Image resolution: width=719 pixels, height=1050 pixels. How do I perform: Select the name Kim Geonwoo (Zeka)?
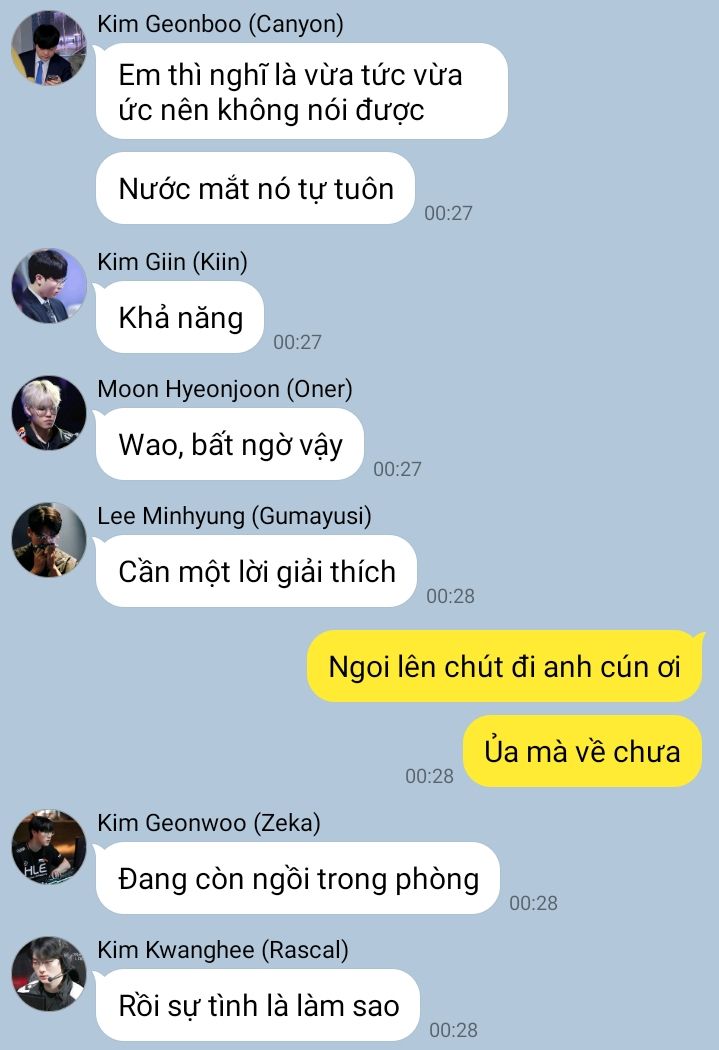pos(208,823)
